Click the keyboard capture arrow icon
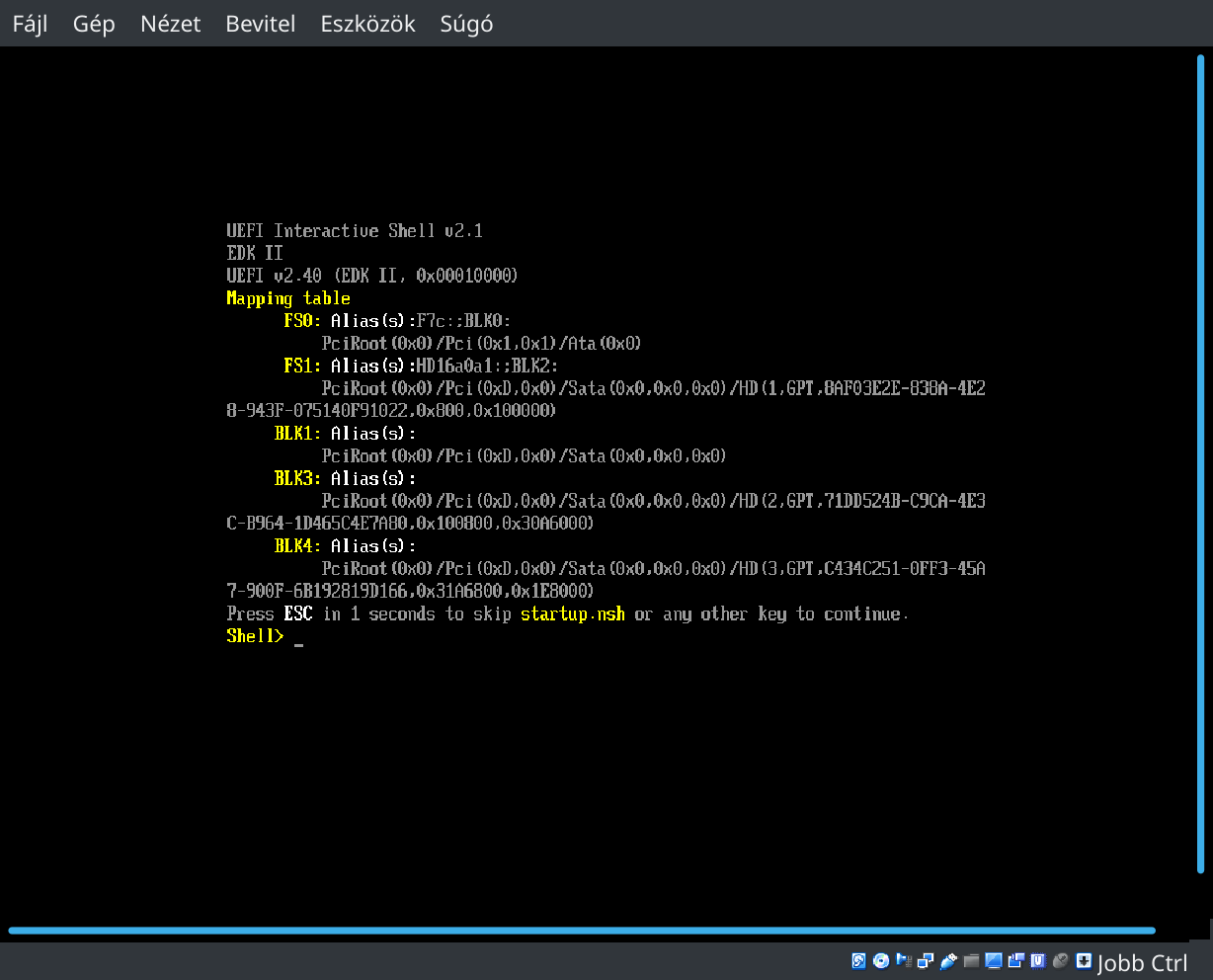Image resolution: width=1213 pixels, height=980 pixels. point(1084,960)
